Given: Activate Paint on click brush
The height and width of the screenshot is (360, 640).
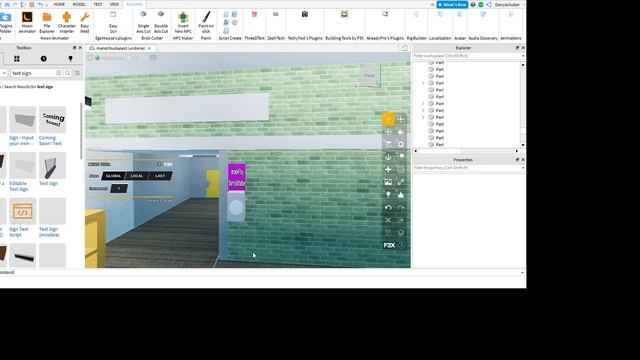Looking at the screenshot, I should [206, 23].
